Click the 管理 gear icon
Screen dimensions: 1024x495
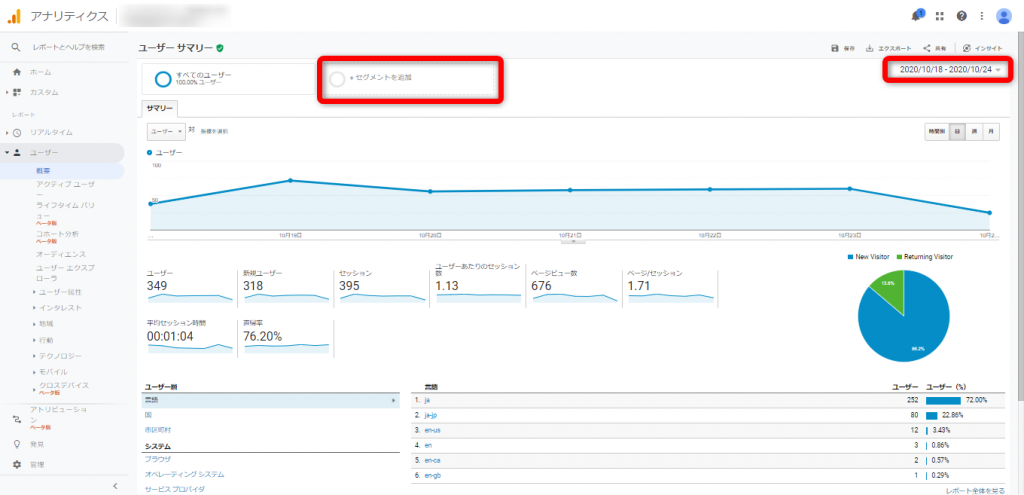click(17, 464)
